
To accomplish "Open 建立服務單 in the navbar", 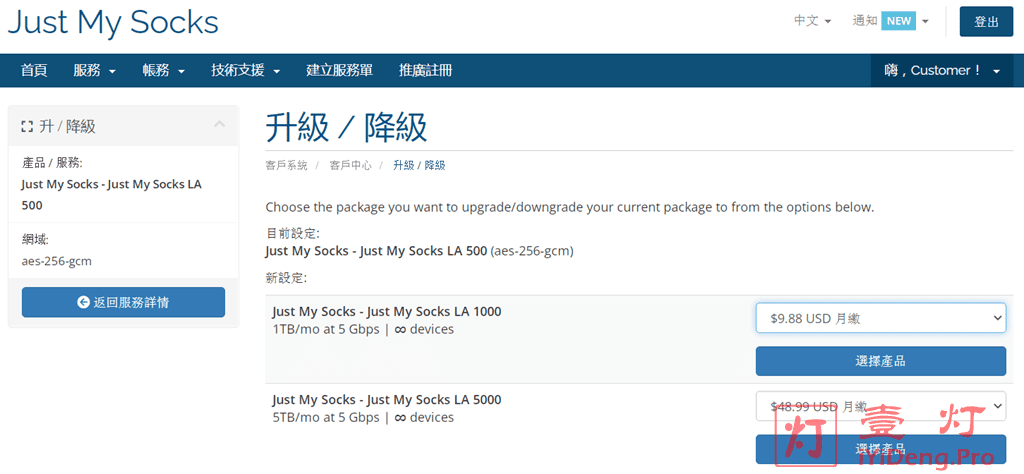I will pyautogui.click(x=340, y=71).
